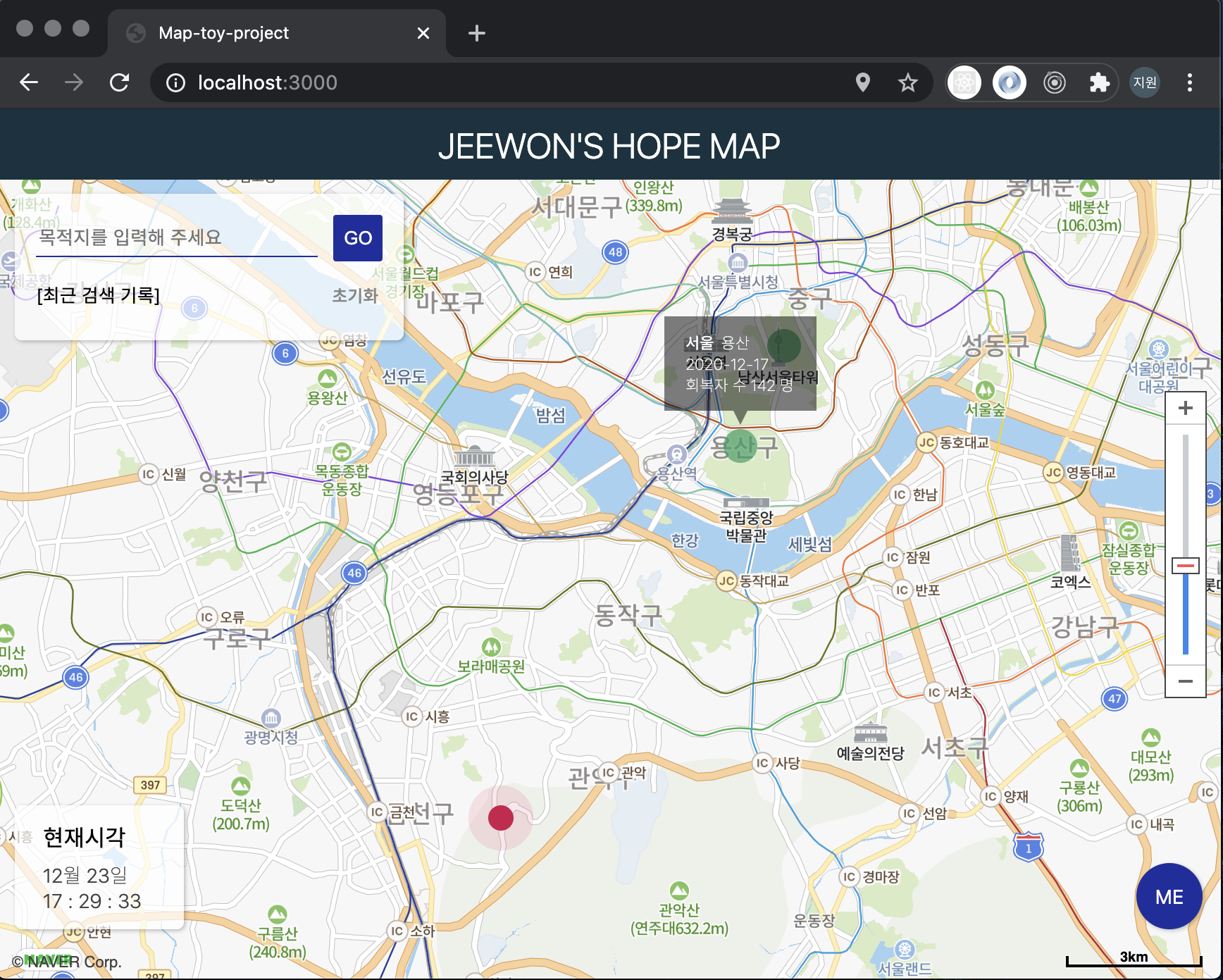Image resolution: width=1223 pixels, height=980 pixels.
Task: Click the 동작구 district label
Action: (628, 615)
